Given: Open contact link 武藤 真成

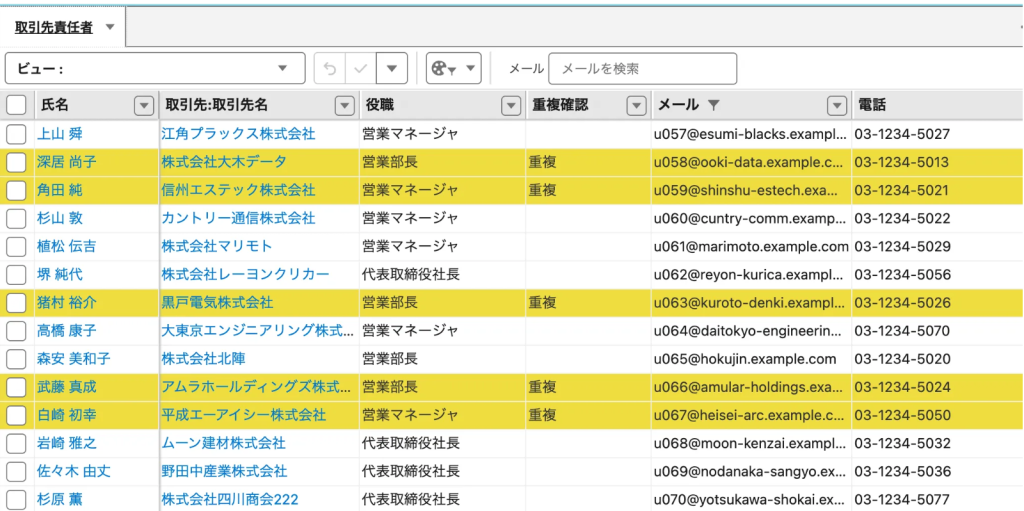Looking at the screenshot, I should tap(67, 387).
